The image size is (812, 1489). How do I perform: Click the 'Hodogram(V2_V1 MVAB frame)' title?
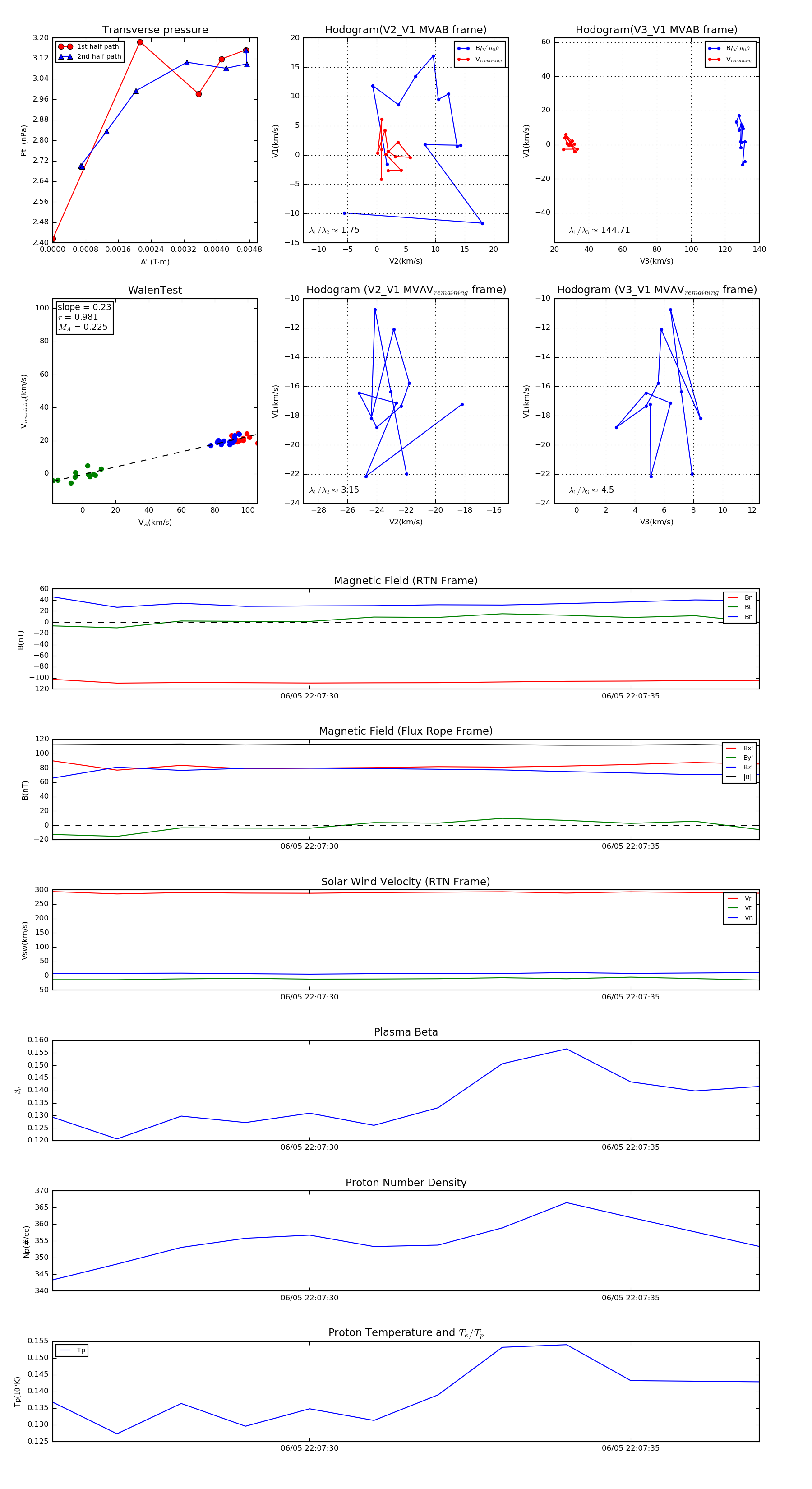click(x=406, y=30)
